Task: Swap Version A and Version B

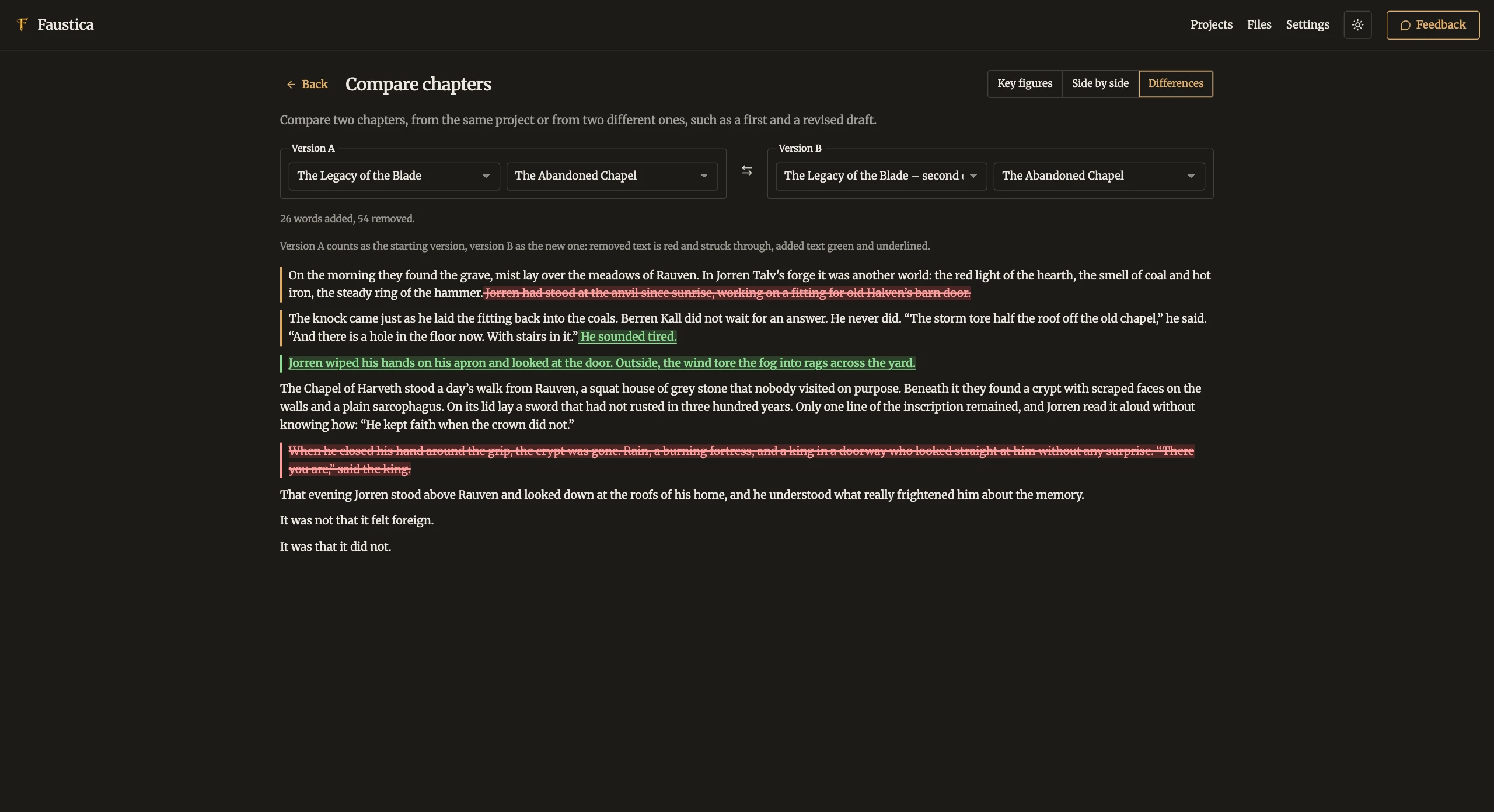Action: click(746, 170)
